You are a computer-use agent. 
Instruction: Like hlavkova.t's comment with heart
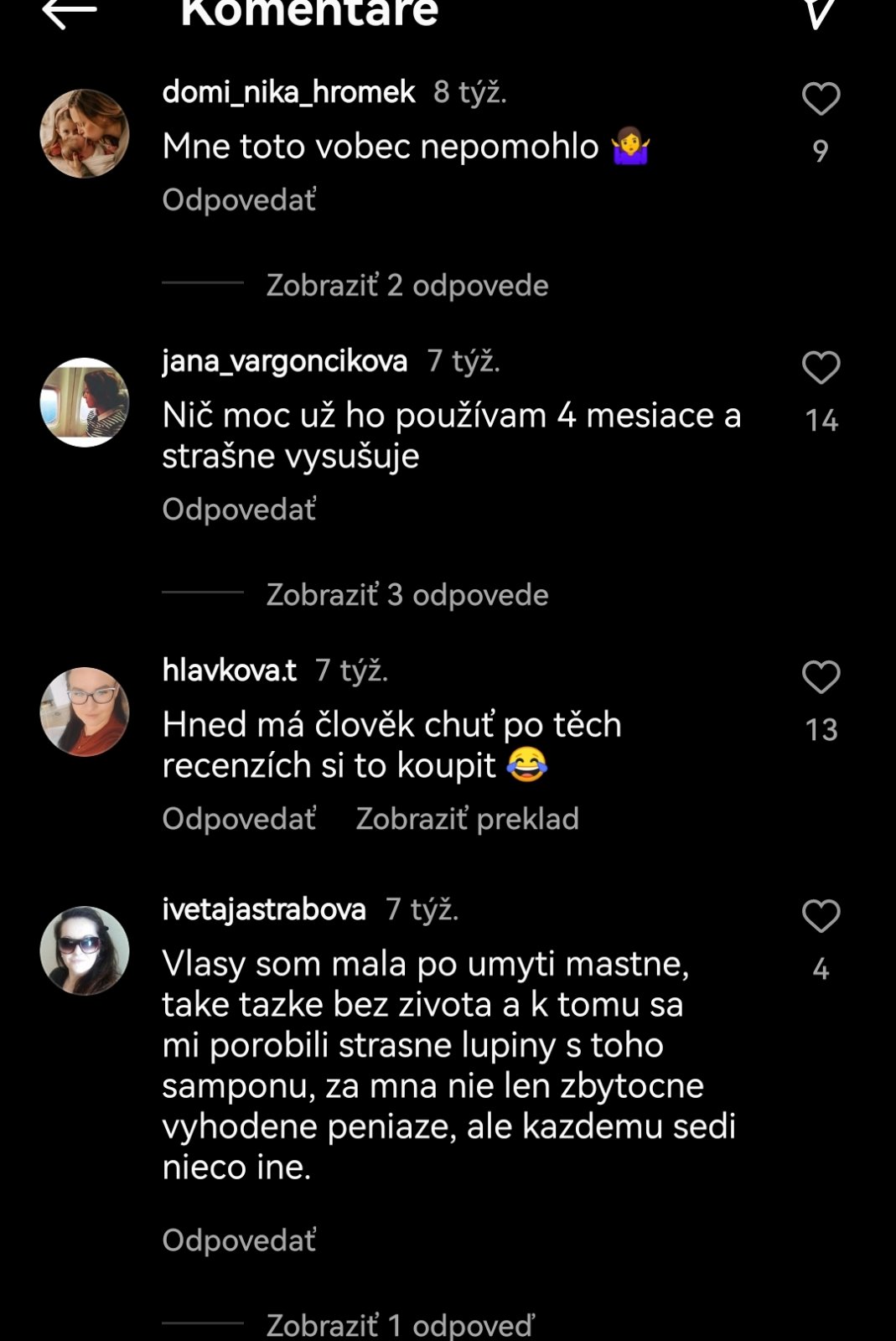(821, 677)
